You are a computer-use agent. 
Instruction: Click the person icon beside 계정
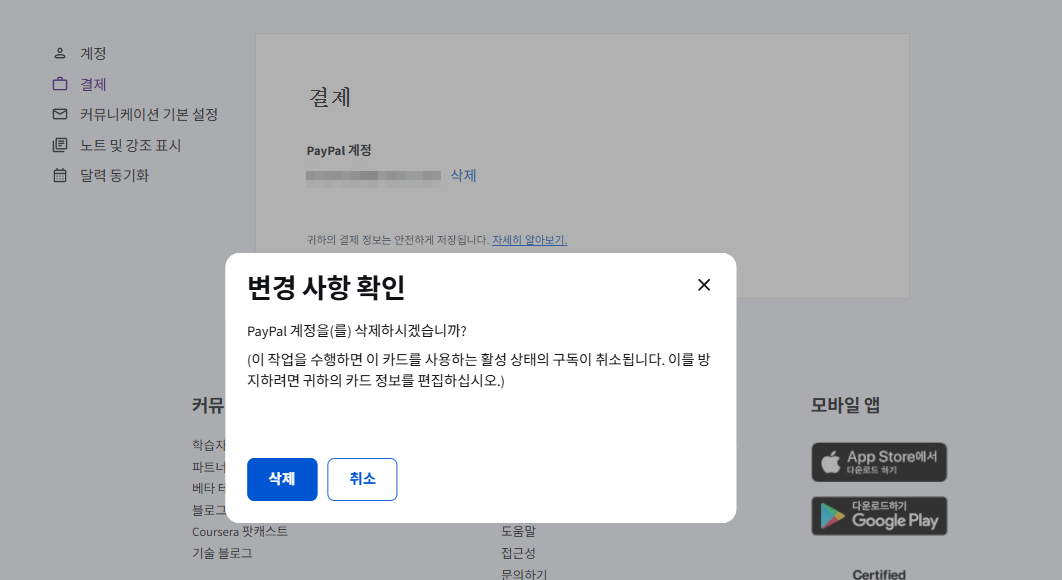click(60, 53)
